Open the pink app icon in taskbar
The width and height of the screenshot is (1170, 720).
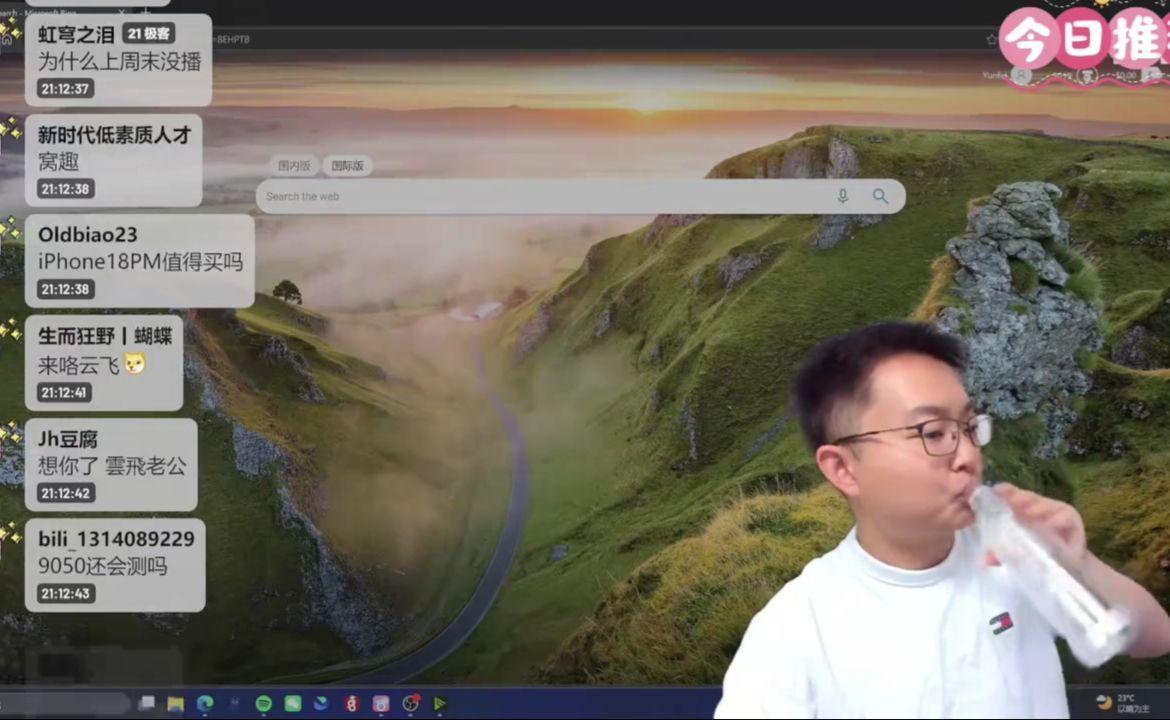(381, 704)
